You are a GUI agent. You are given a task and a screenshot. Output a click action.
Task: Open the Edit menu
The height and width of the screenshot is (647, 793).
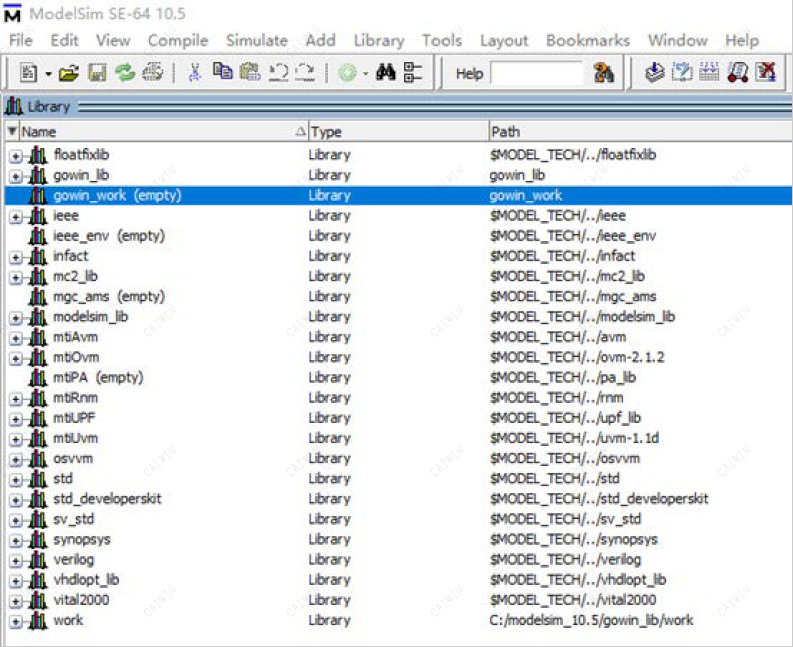[64, 40]
